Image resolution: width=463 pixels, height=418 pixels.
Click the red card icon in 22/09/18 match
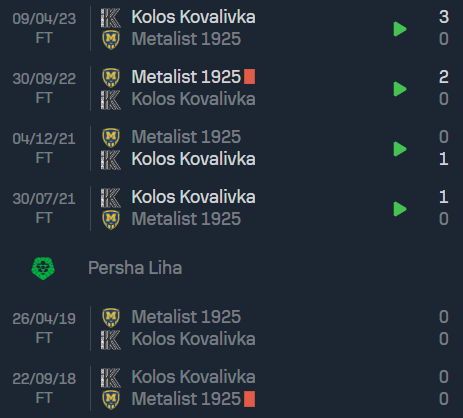[249, 399]
